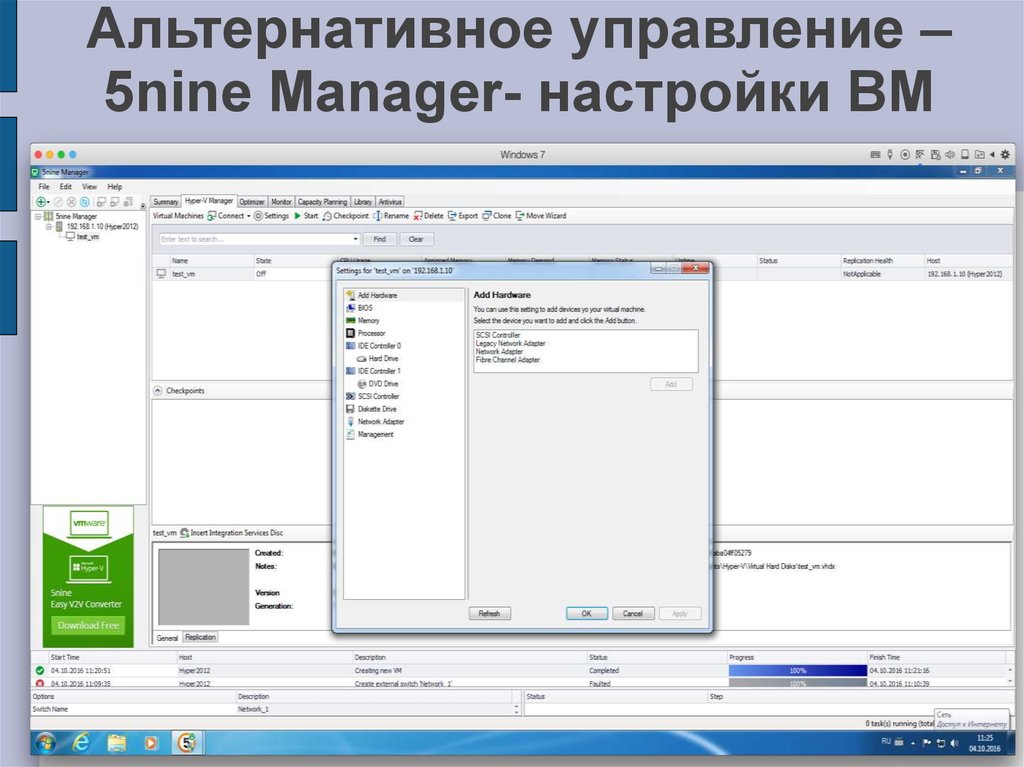The height and width of the screenshot is (767, 1024).
Task: Click 5nine Manager taskbar icon
Action: pos(187,742)
